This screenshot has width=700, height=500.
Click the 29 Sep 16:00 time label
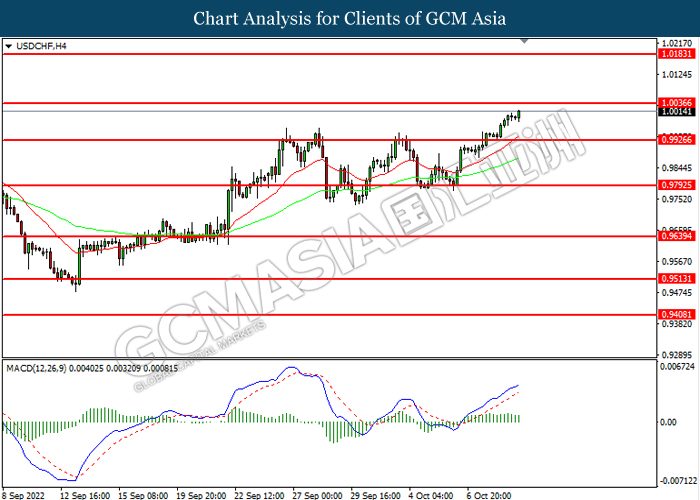[375, 495]
